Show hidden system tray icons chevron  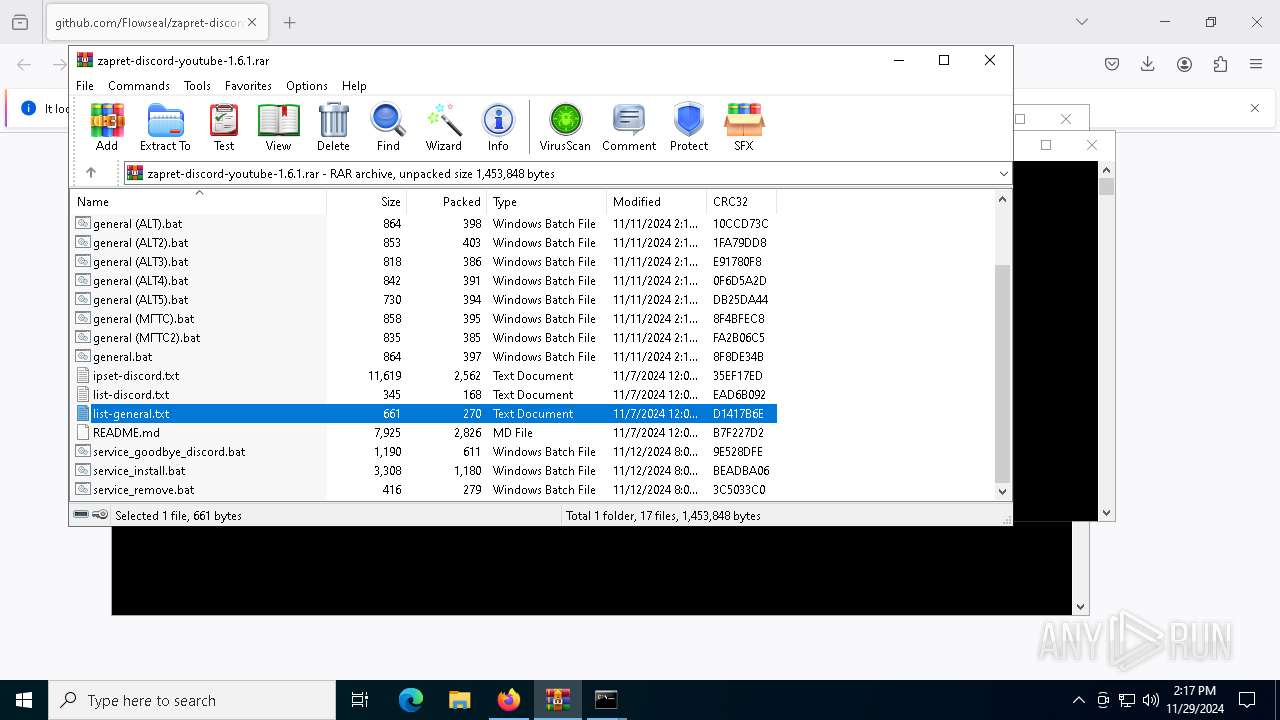point(1078,700)
